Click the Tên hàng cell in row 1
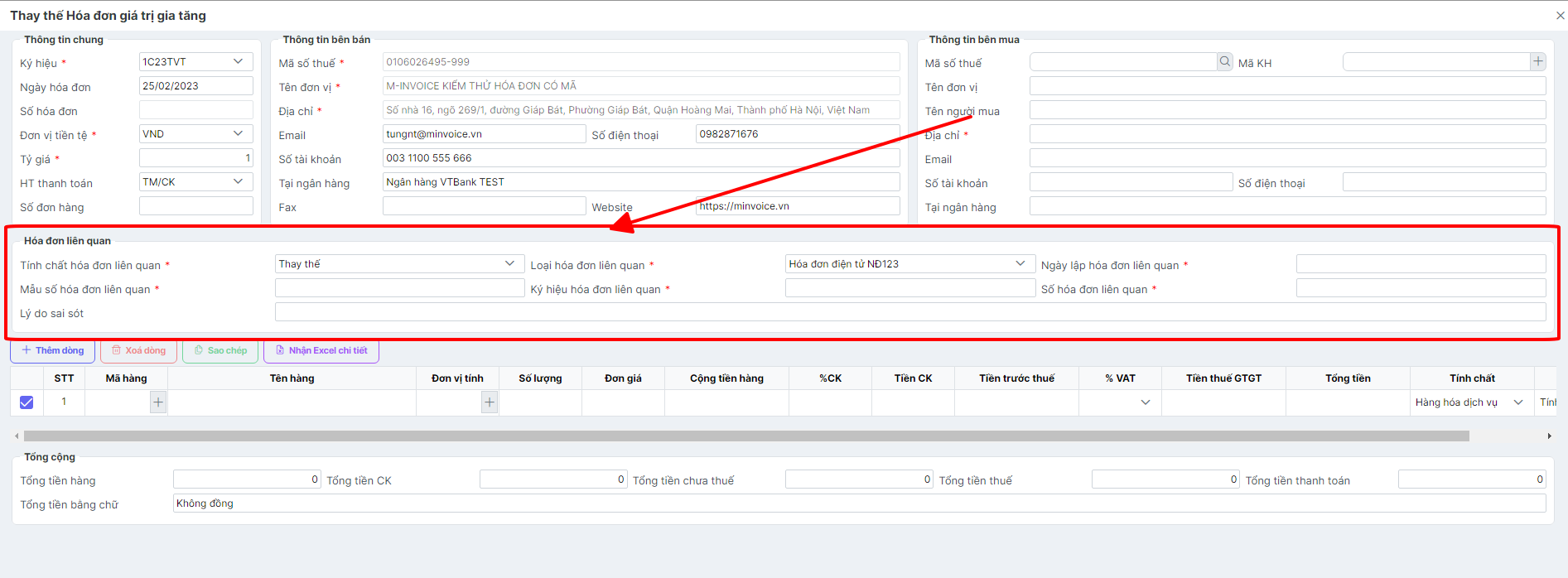Viewport: 1568px width, 578px height. (x=292, y=402)
